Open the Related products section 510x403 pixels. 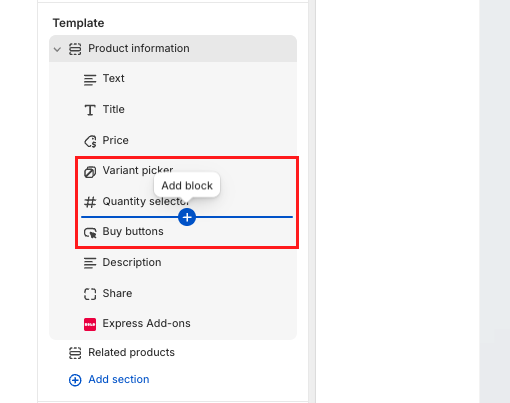pos(173,352)
